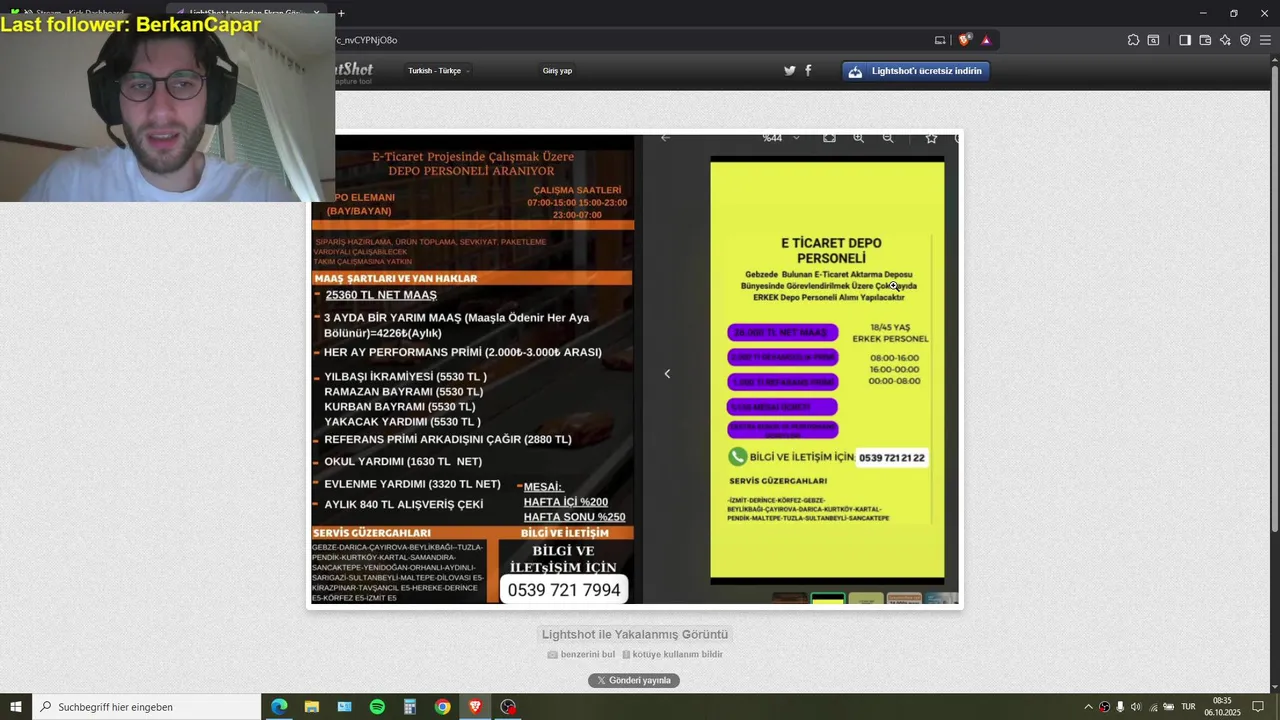The image size is (1280, 720).
Task: Click 'Lightshot'ı ücretsiz indirin' download button
Action: pos(916,71)
